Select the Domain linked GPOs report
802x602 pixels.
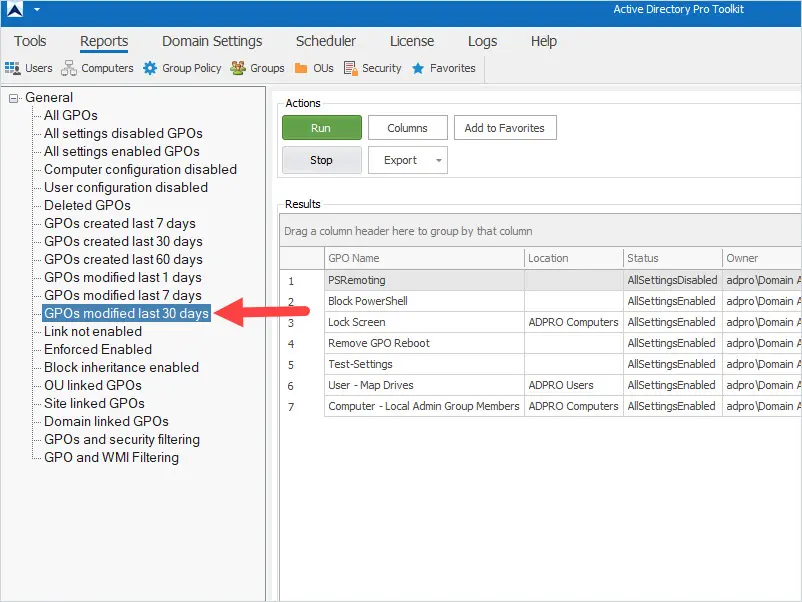tap(106, 421)
